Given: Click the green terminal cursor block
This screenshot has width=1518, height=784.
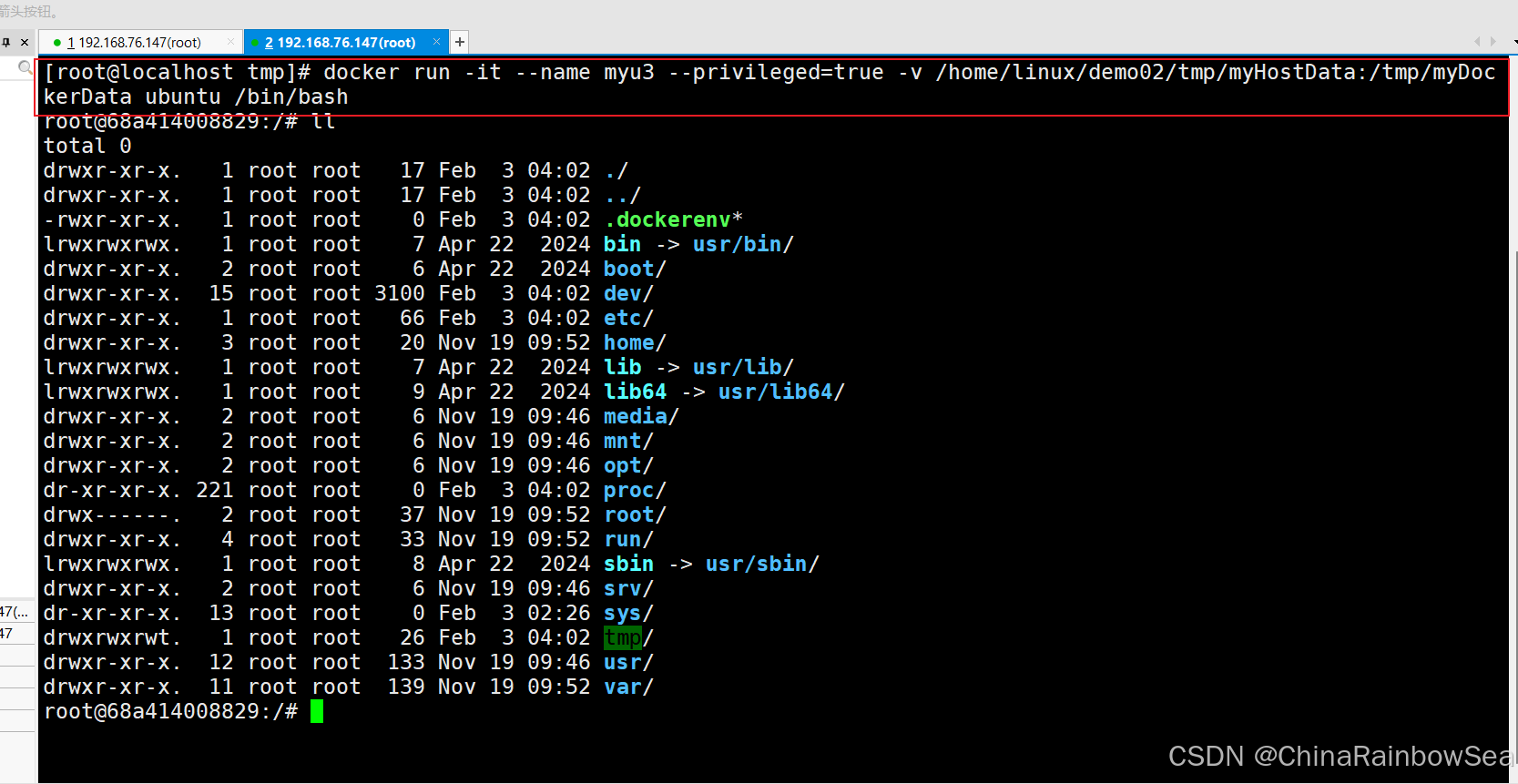Looking at the screenshot, I should [317, 711].
